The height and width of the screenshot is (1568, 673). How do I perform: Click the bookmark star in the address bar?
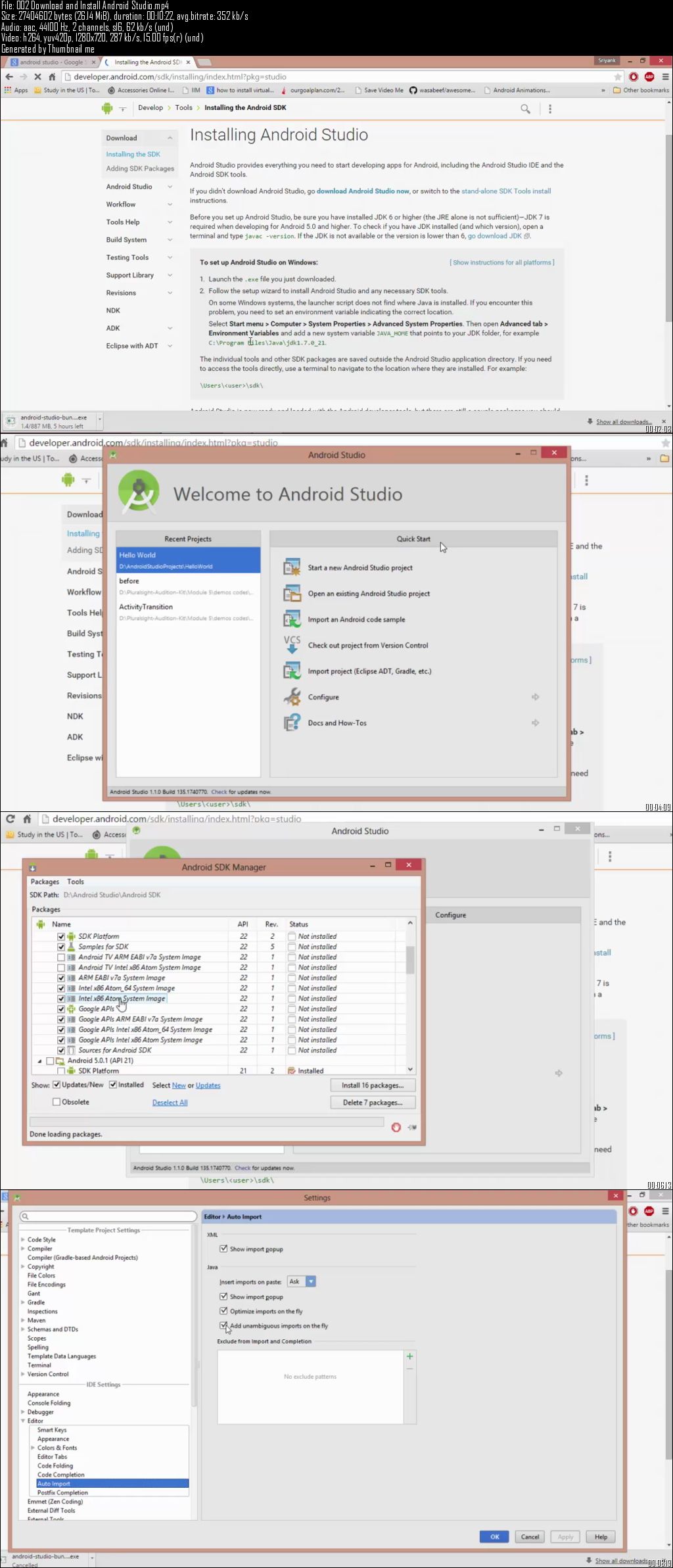(617, 76)
